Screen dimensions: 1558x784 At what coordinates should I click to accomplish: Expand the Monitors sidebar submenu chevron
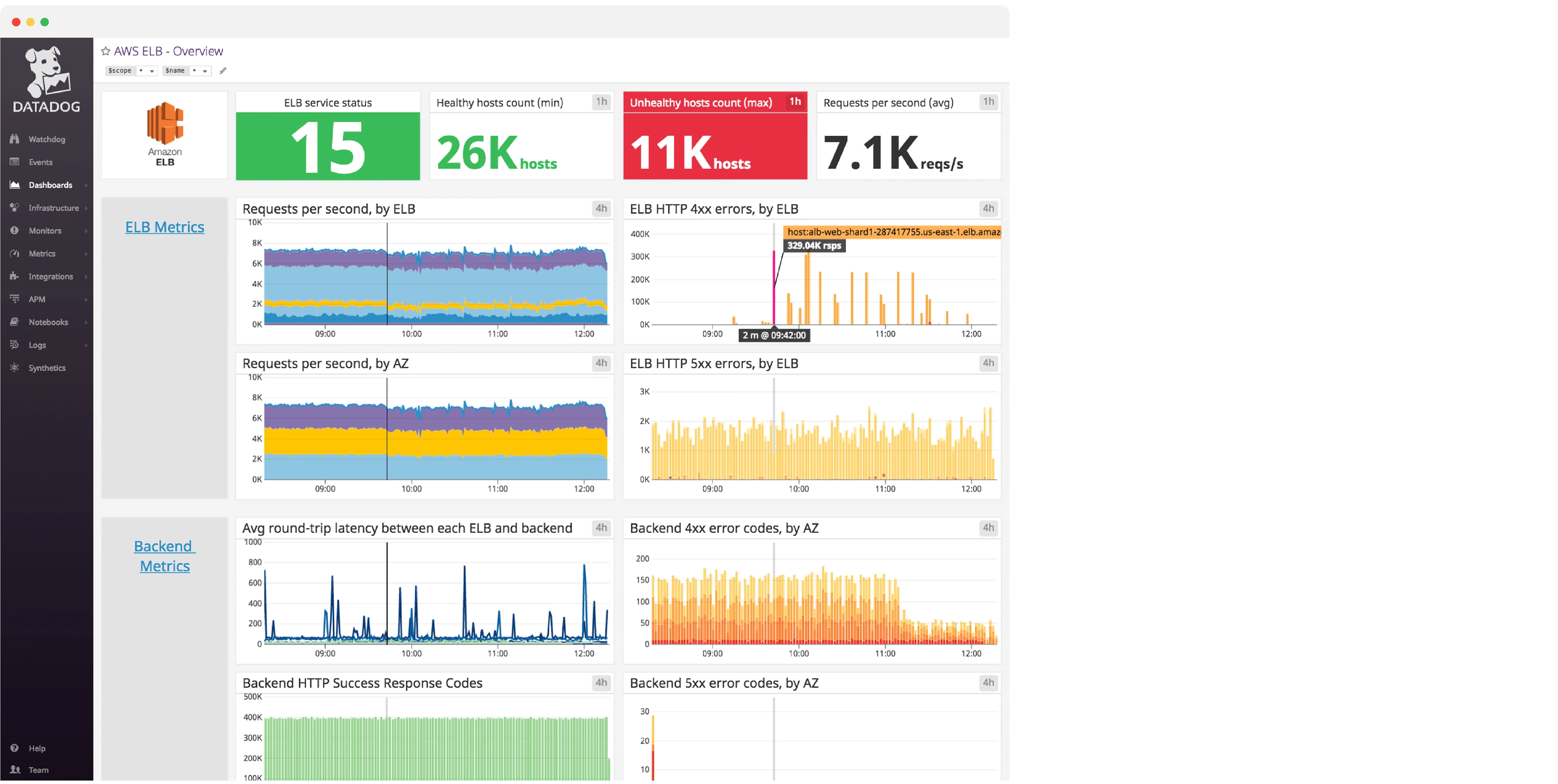tap(86, 230)
